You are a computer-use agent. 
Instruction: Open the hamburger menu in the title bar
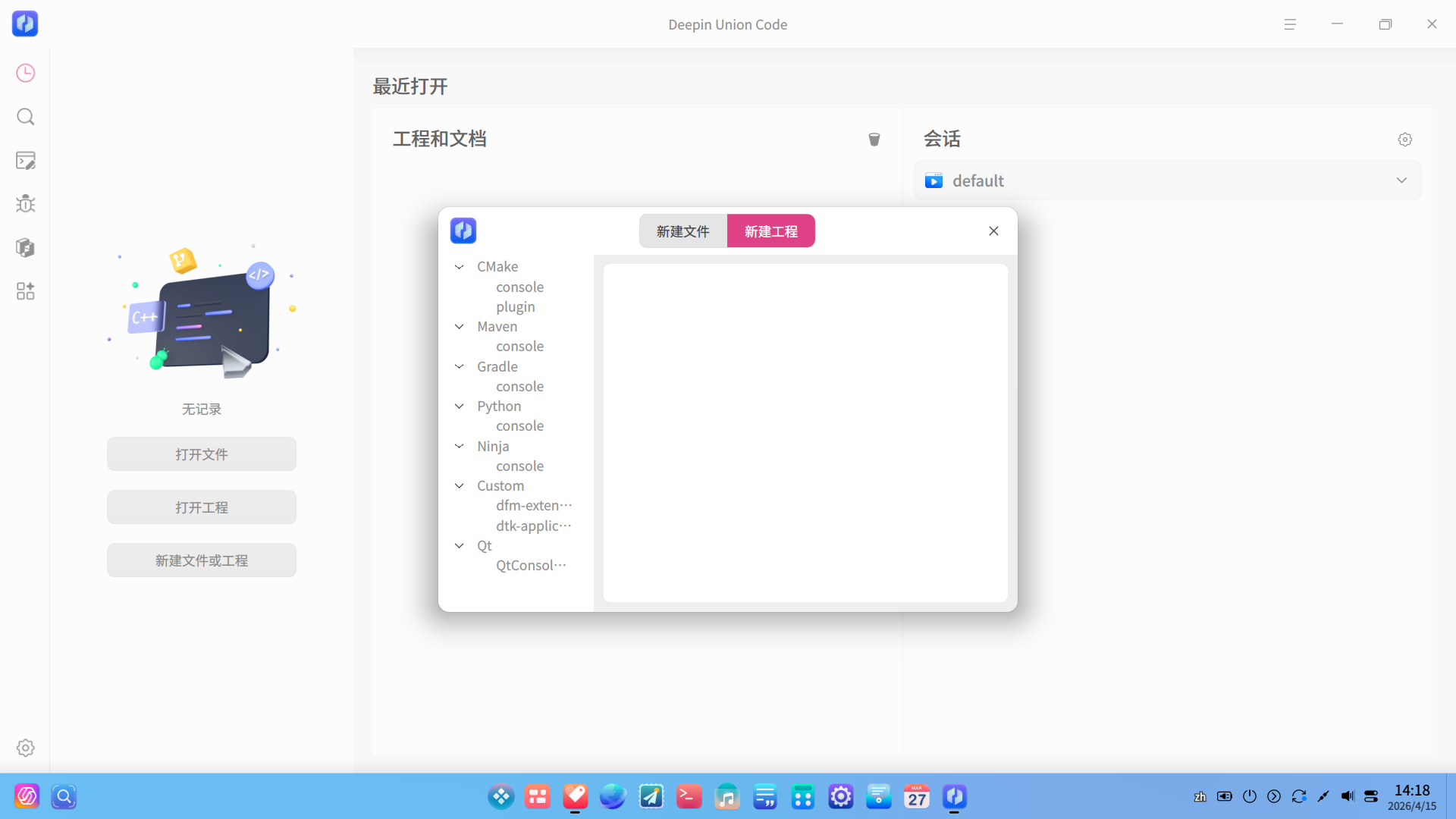1291,24
